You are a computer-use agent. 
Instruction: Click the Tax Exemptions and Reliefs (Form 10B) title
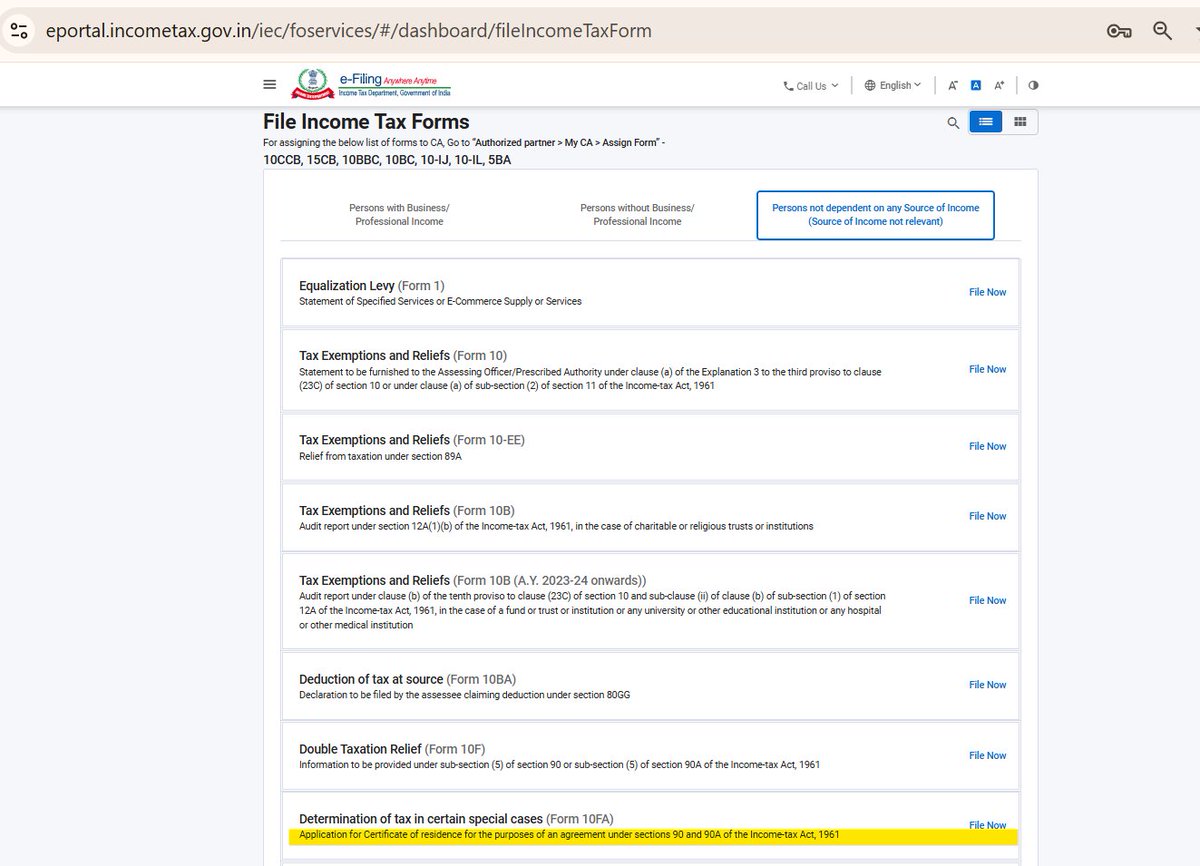(x=407, y=510)
